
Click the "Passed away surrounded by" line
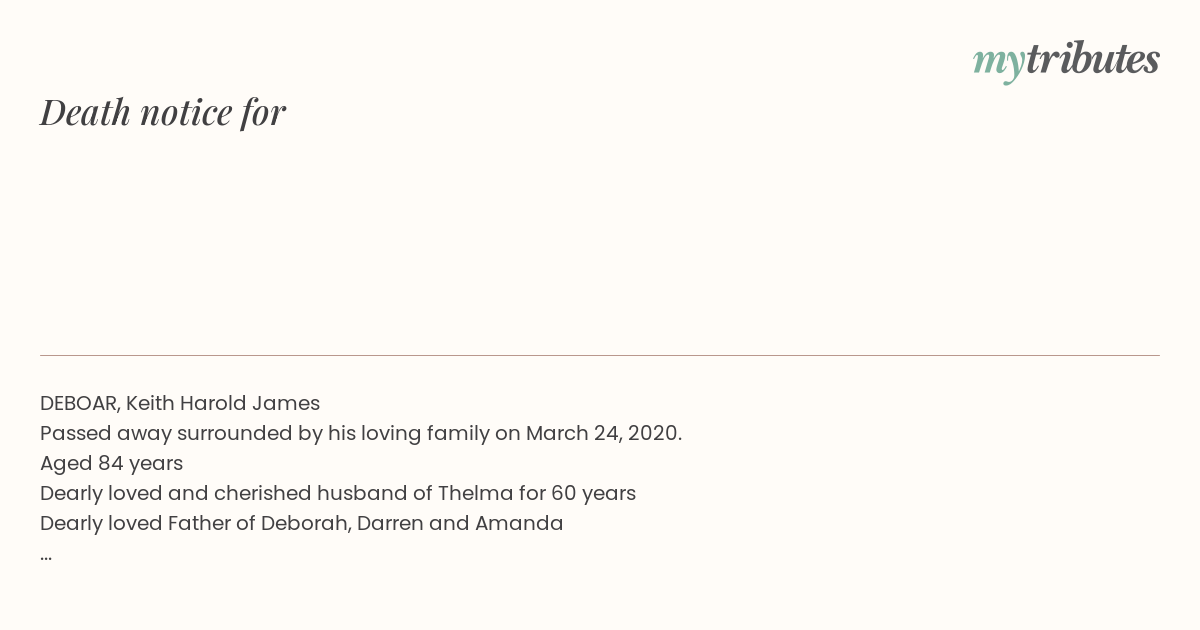361,433
